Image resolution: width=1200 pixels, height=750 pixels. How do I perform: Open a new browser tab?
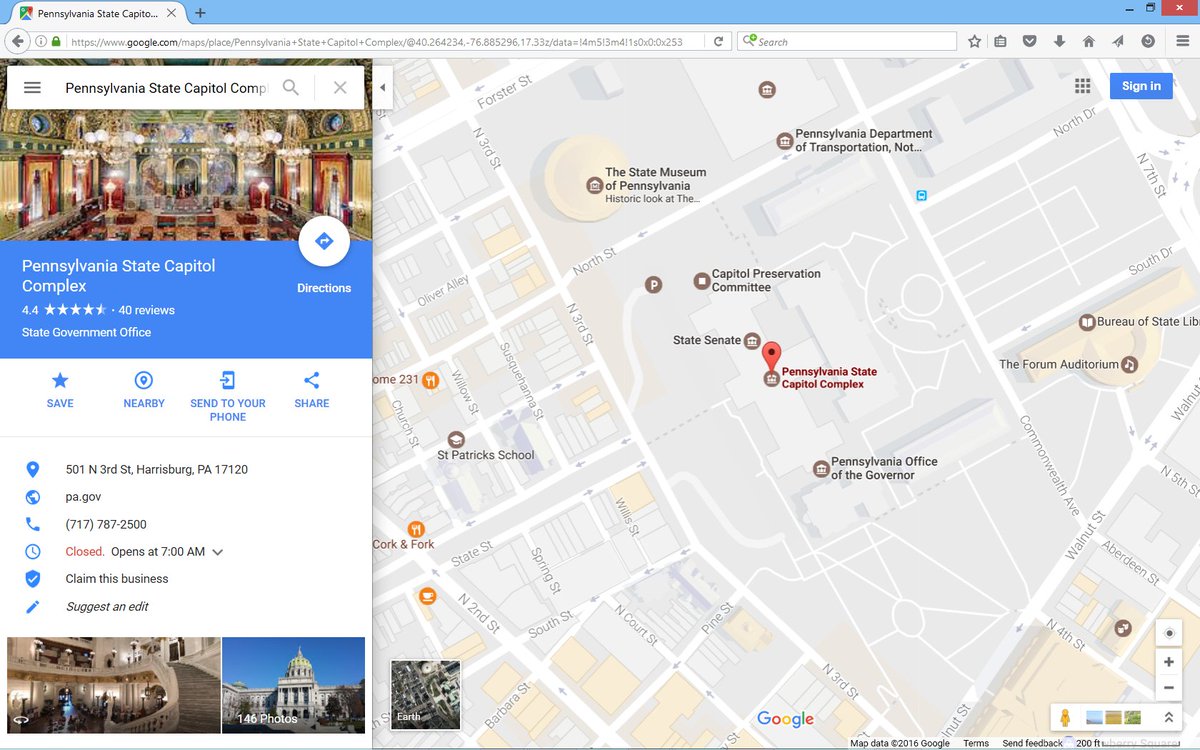pos(200,13)
